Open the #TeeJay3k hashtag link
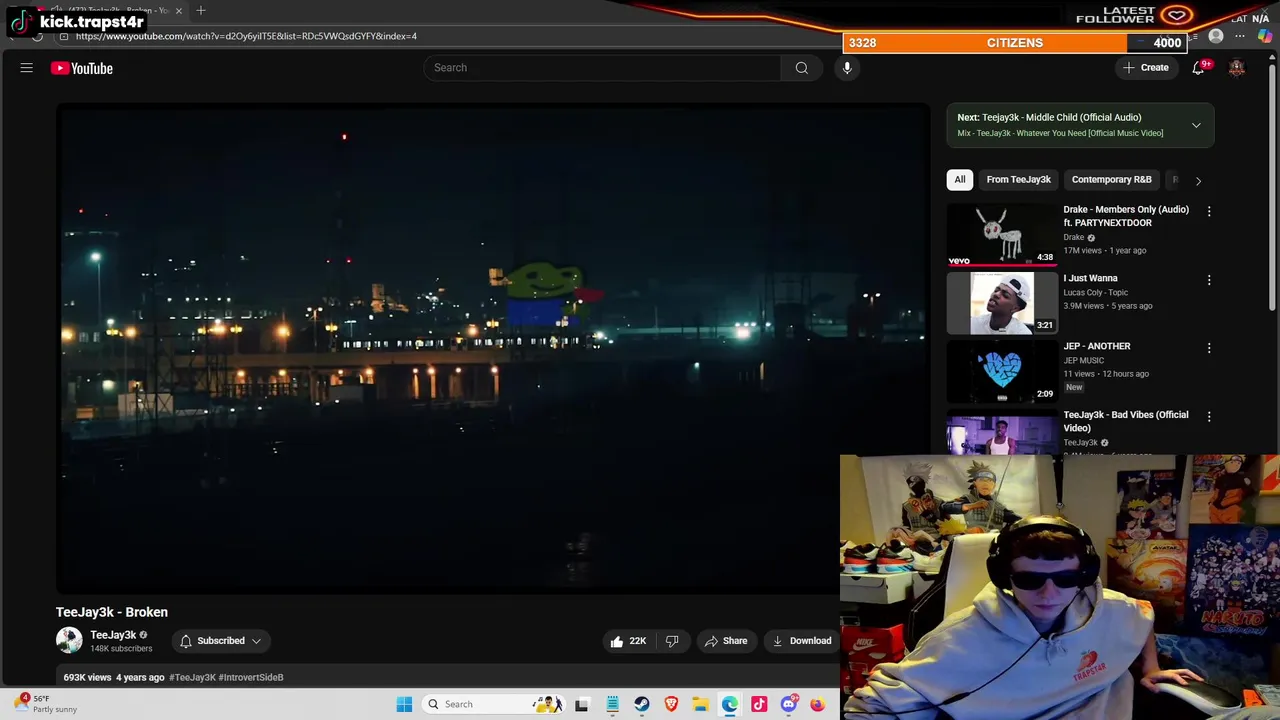This screenshot has height=720, width=1280. (192, 677)
